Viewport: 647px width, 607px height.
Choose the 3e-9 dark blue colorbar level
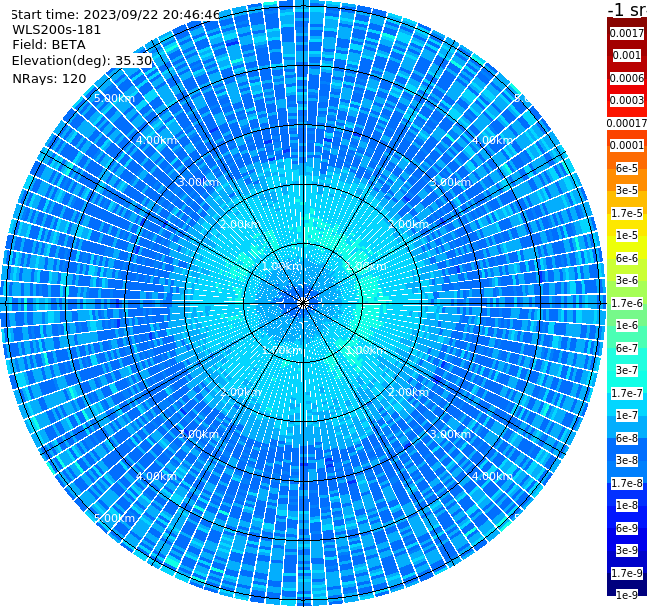click(x=627, y=550)
